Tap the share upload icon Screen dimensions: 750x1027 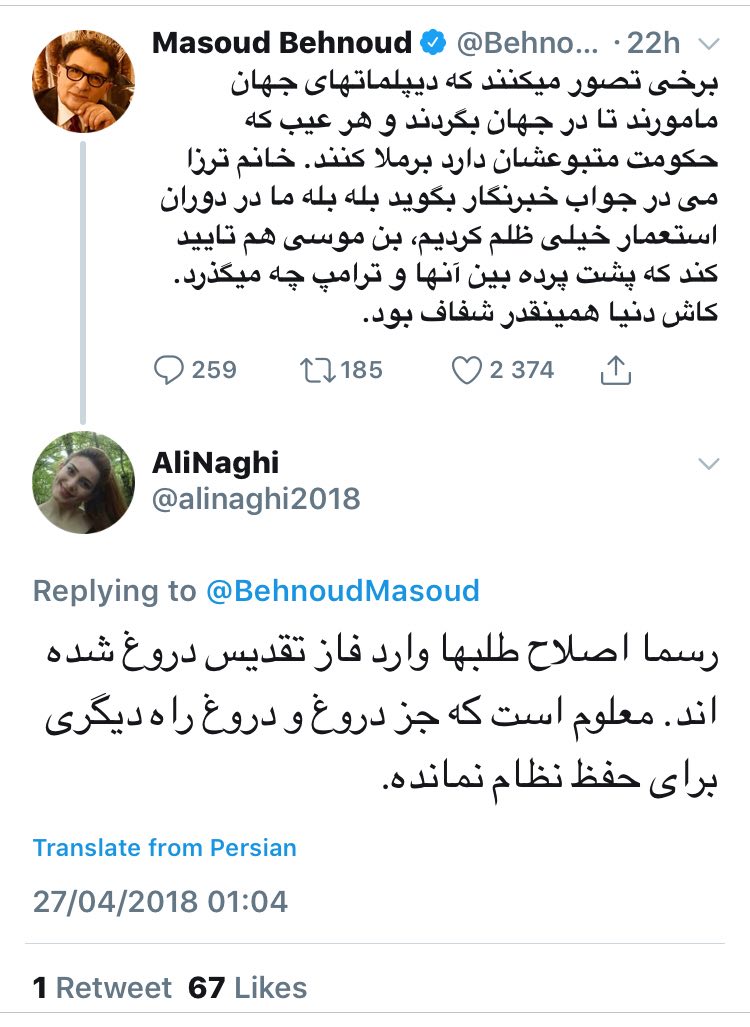(617, 370)
